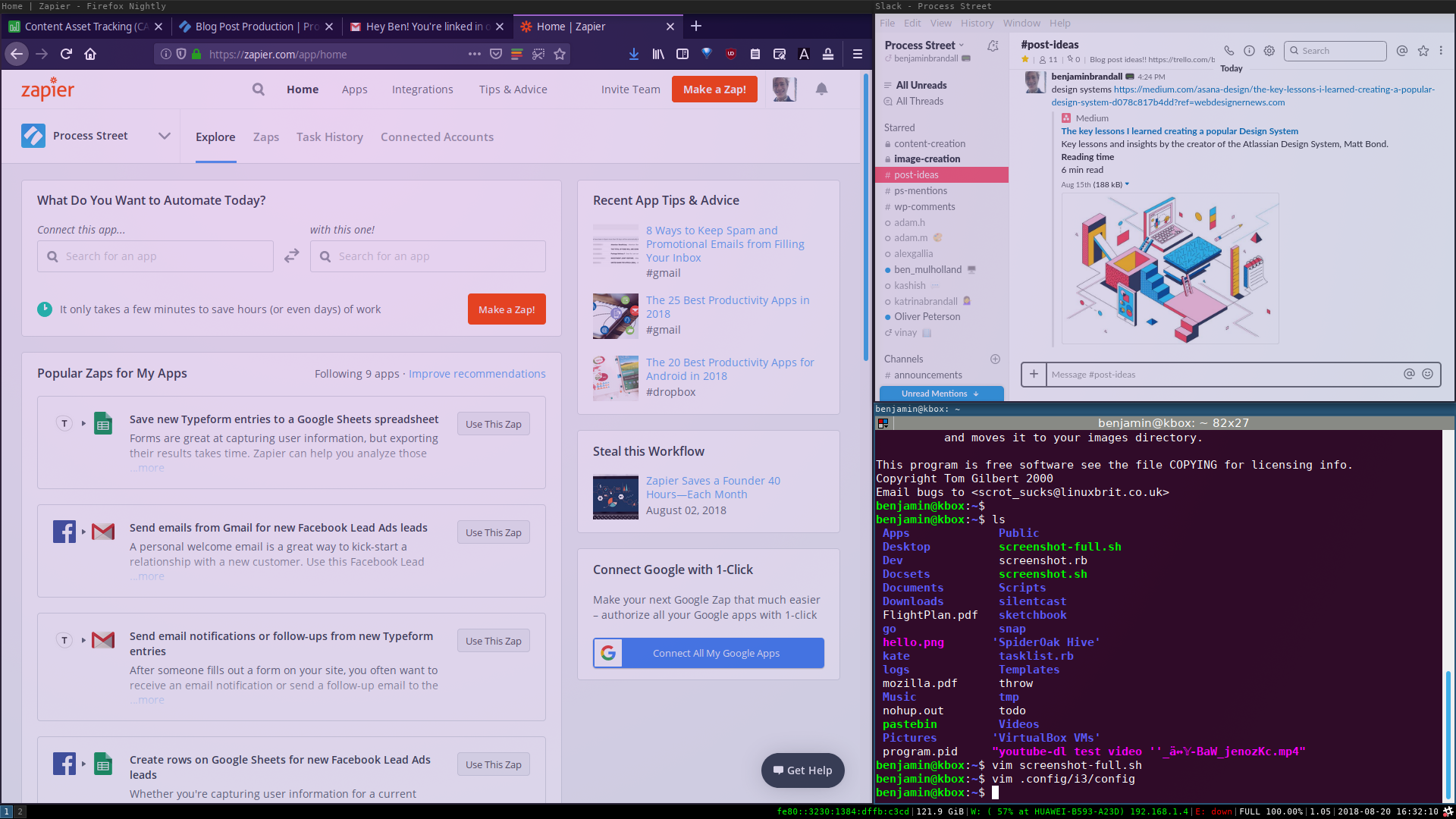Click the Firefox back arrow button
Image resolution: width=1456 pixels, height=819 pixels.
[x=17, y=54]
